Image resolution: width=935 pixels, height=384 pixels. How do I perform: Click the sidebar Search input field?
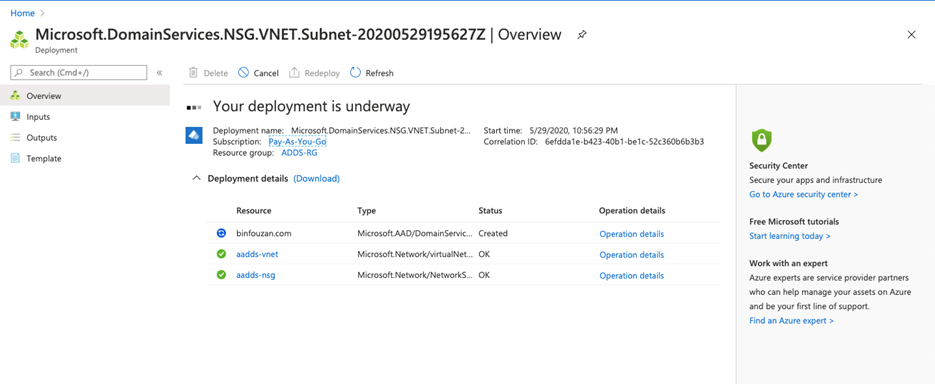click(x=79, y=73)
